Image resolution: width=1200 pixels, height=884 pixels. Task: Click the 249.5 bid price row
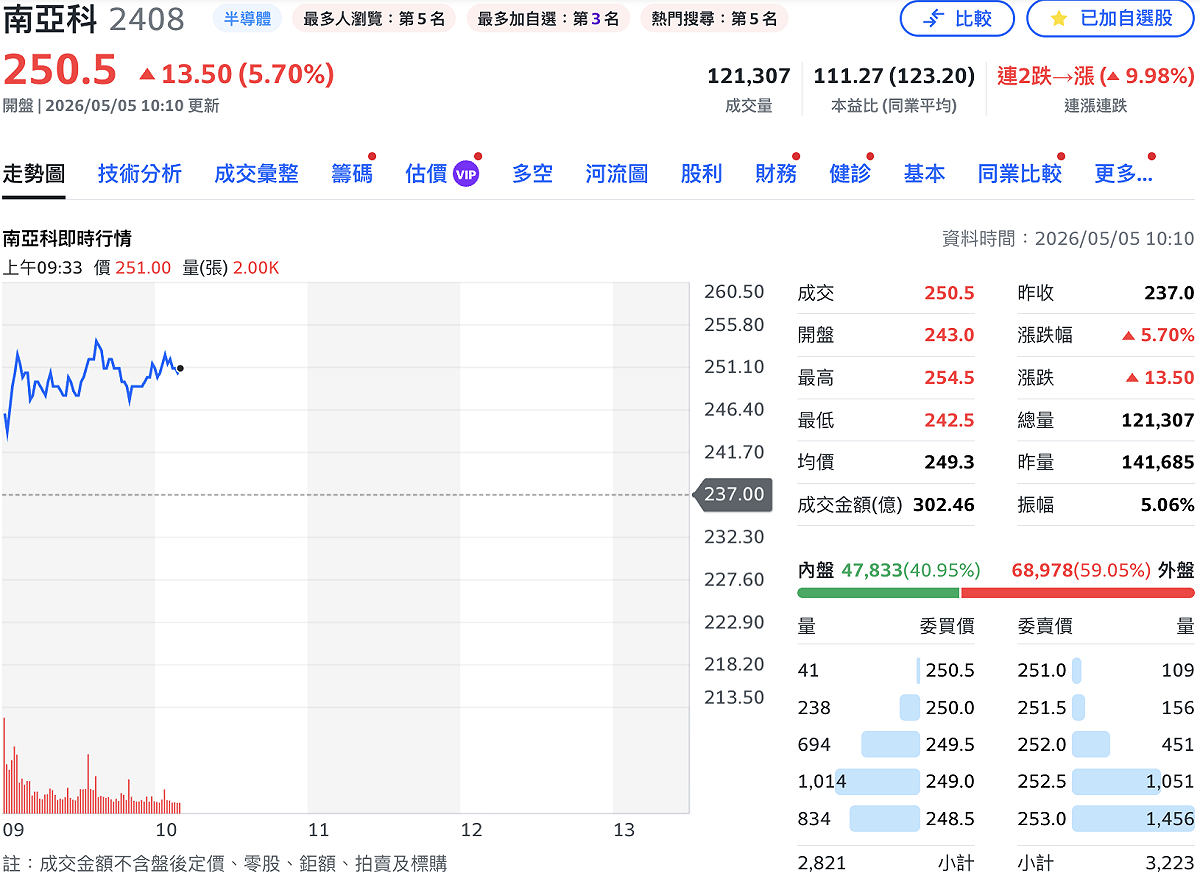click(x=886, y=744)
